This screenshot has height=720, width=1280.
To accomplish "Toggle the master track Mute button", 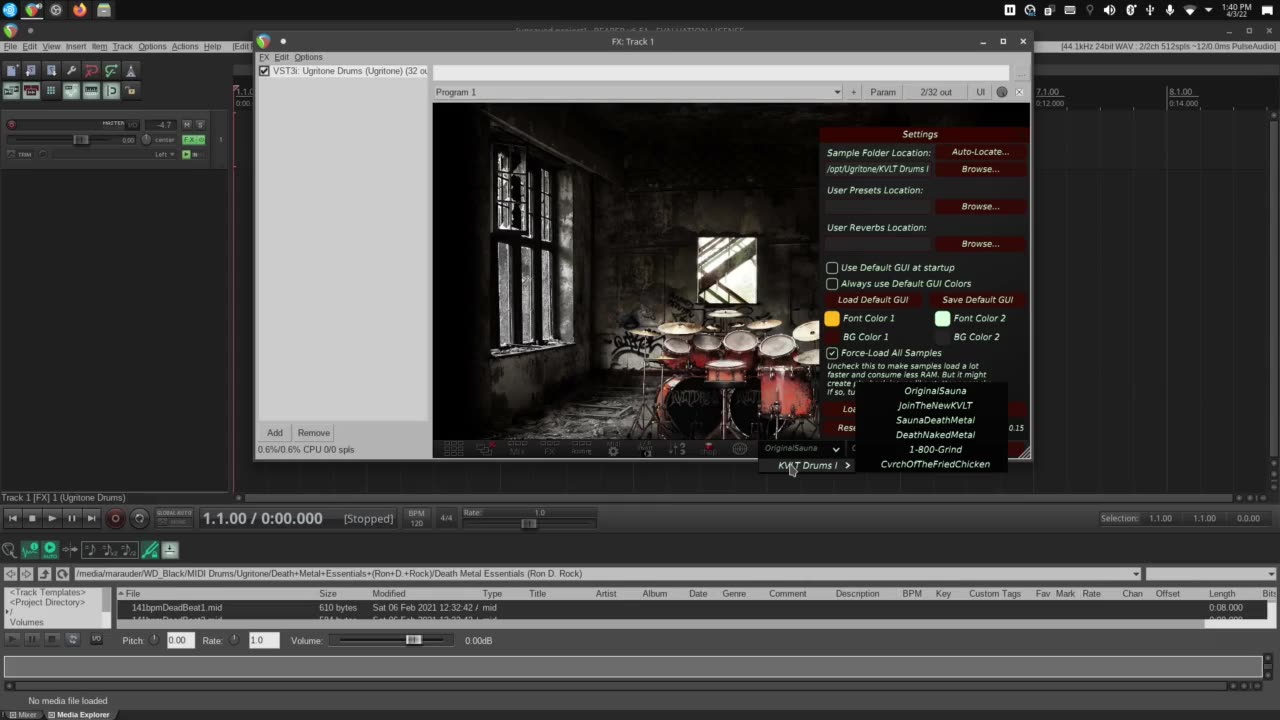I will (x=186, y=125).
